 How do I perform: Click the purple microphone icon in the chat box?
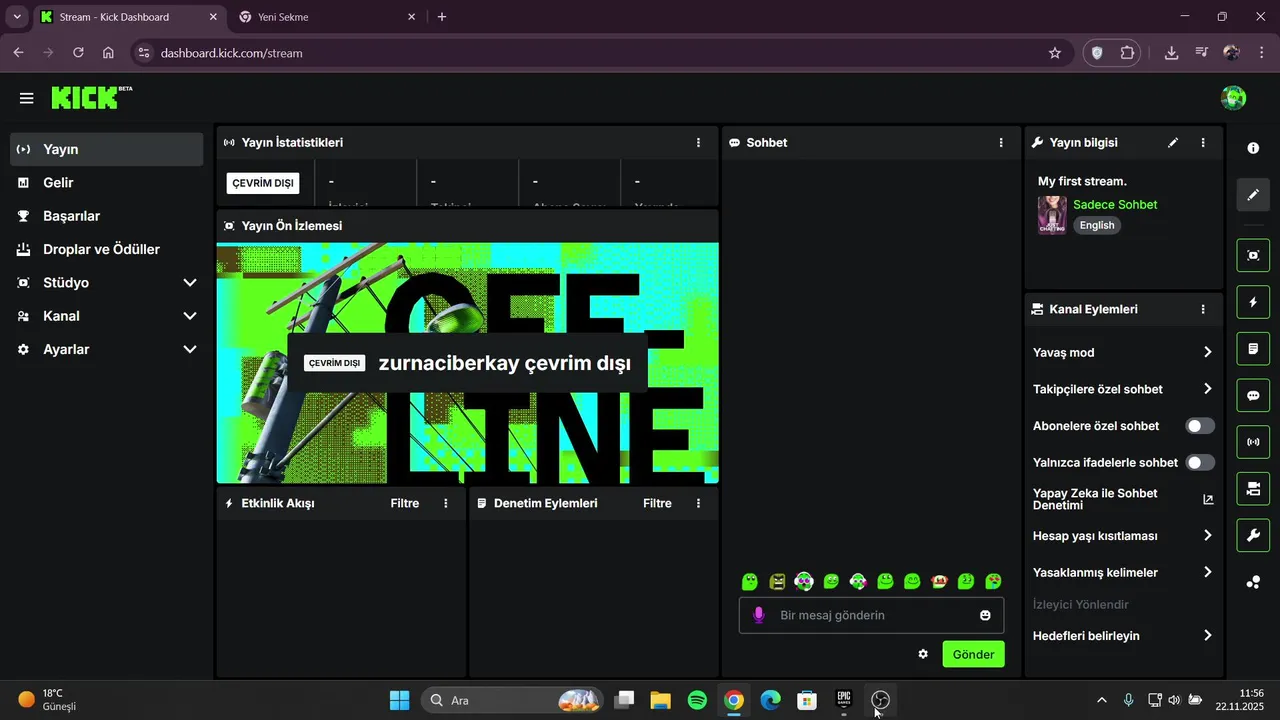pyautogui.click(x=759, y=615)
